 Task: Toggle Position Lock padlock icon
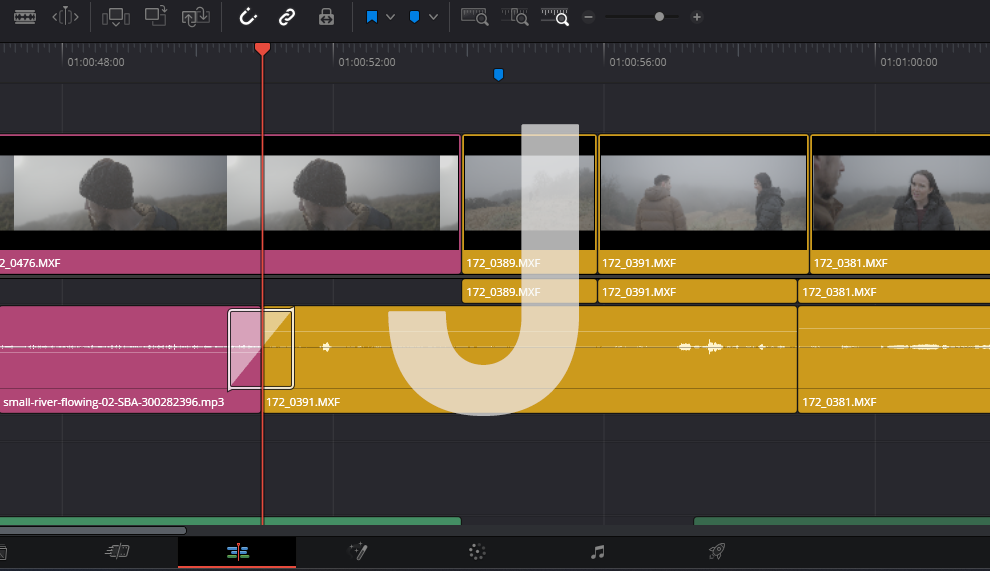[326, 17]
